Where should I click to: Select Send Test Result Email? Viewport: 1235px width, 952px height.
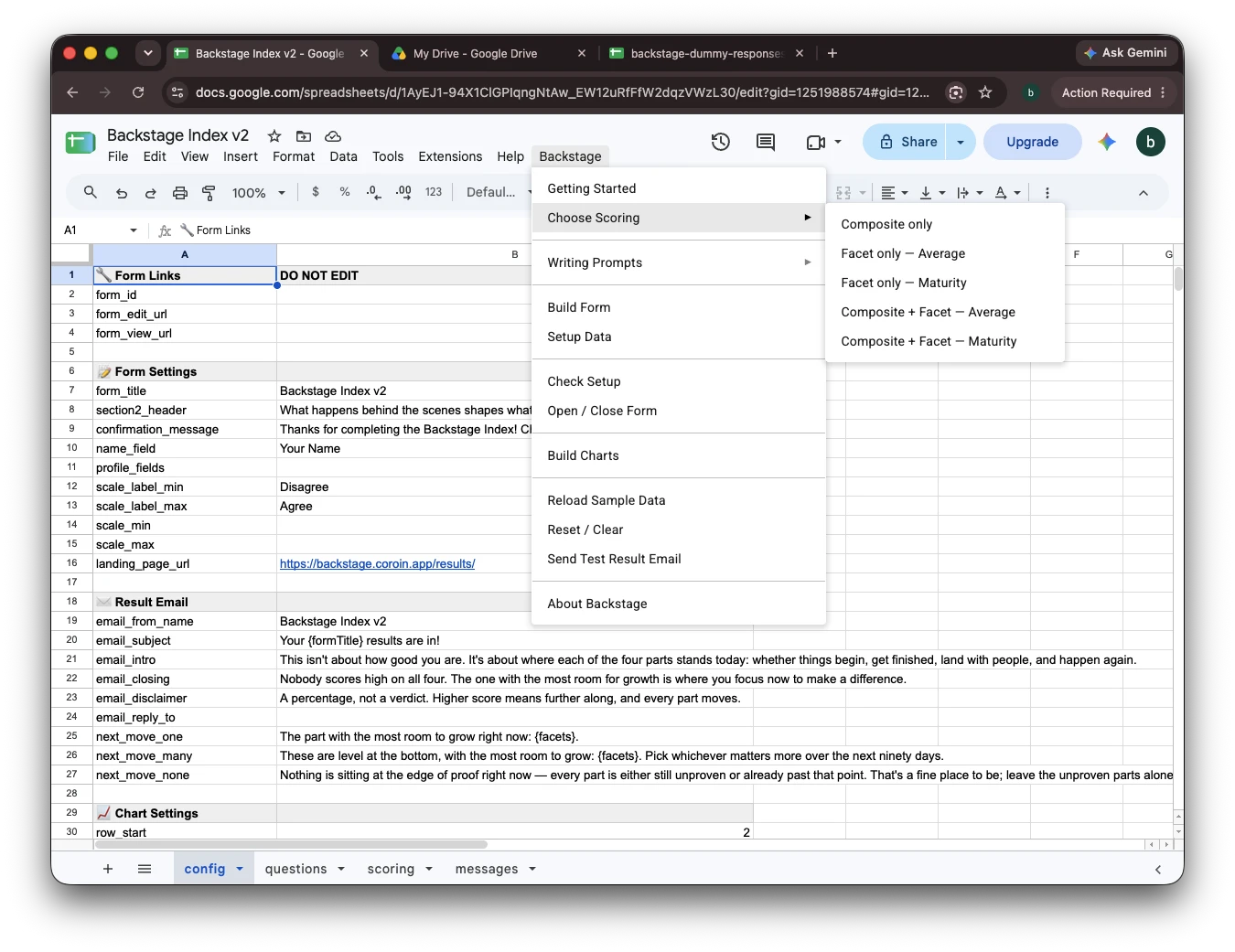pos(678,559)
